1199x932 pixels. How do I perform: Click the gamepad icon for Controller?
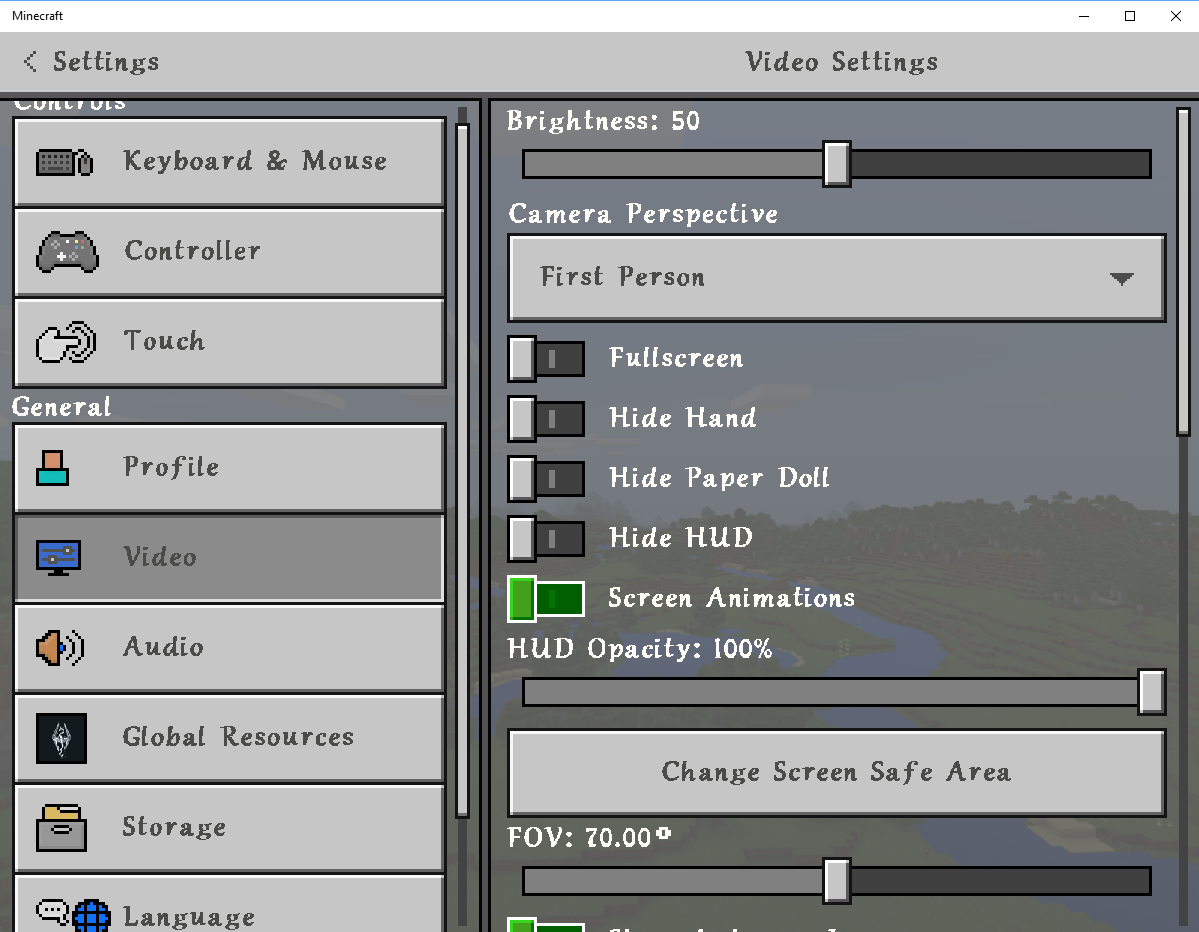[x=67, y=252]
